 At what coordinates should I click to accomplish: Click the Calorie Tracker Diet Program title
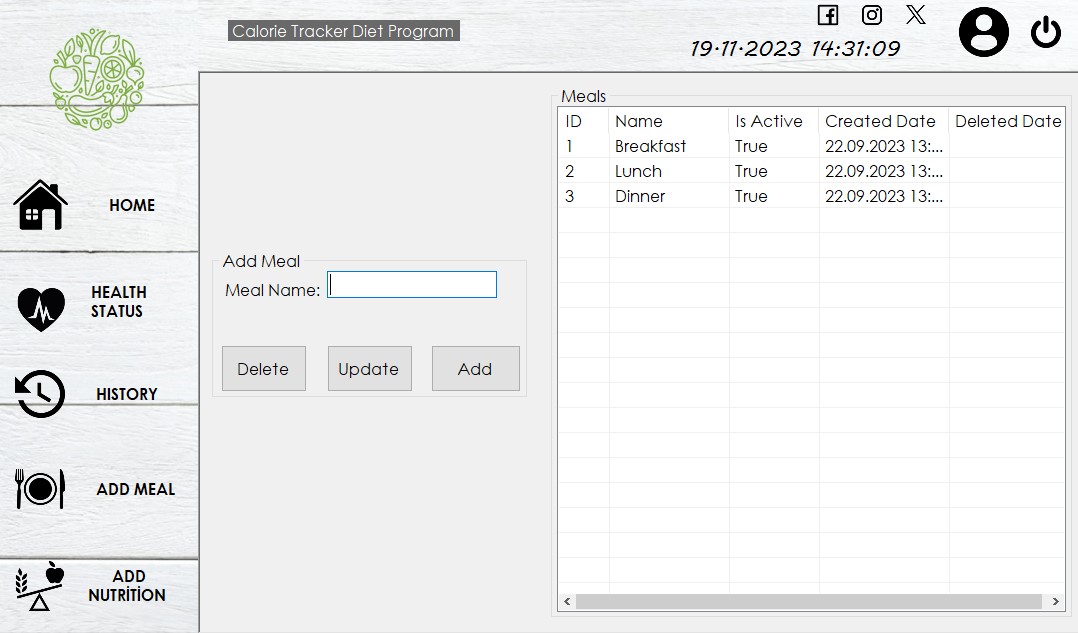[344, 31]
